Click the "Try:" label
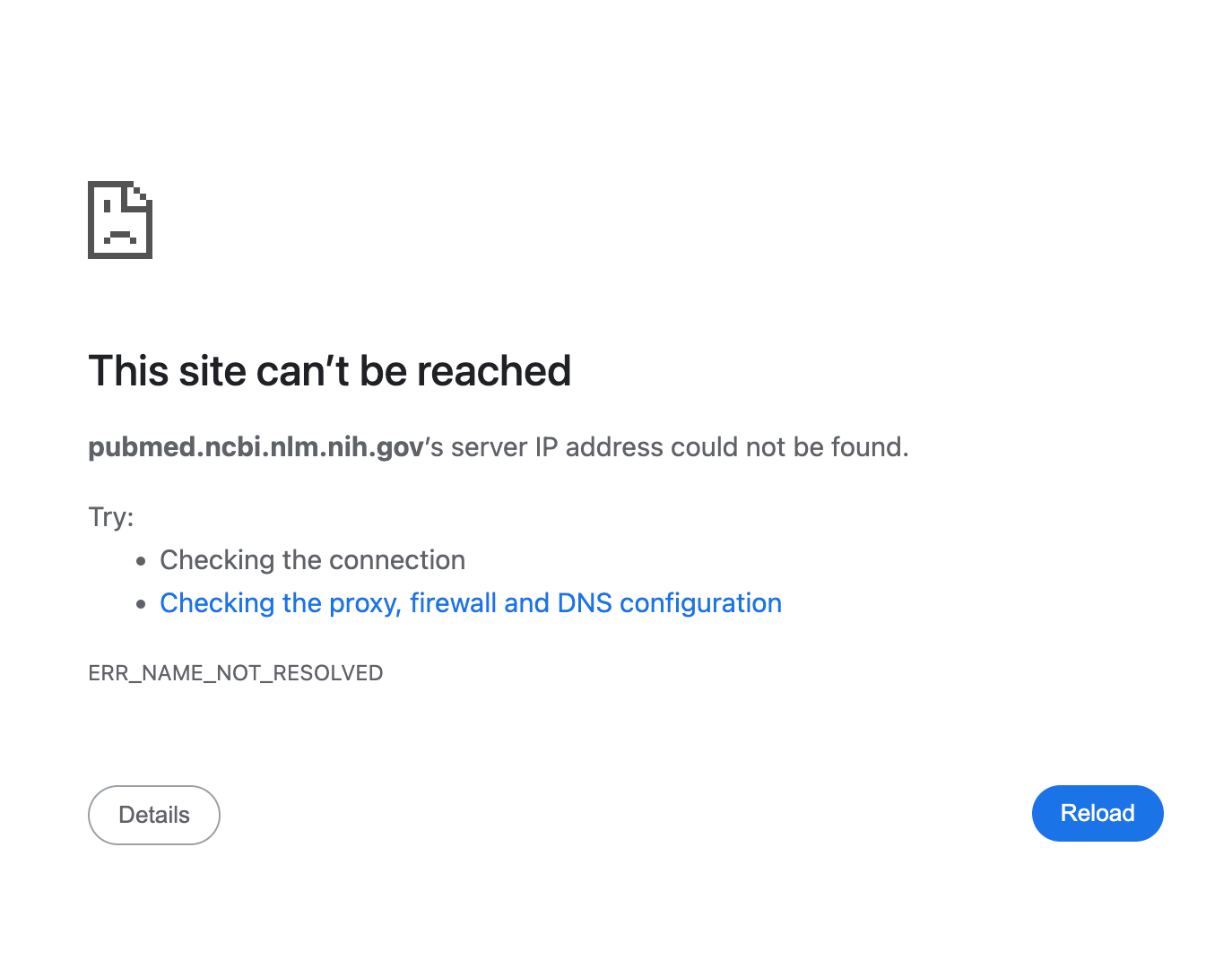Image resolution: width=1232 pixels, height=977 pixels. (x=110, y=517)
